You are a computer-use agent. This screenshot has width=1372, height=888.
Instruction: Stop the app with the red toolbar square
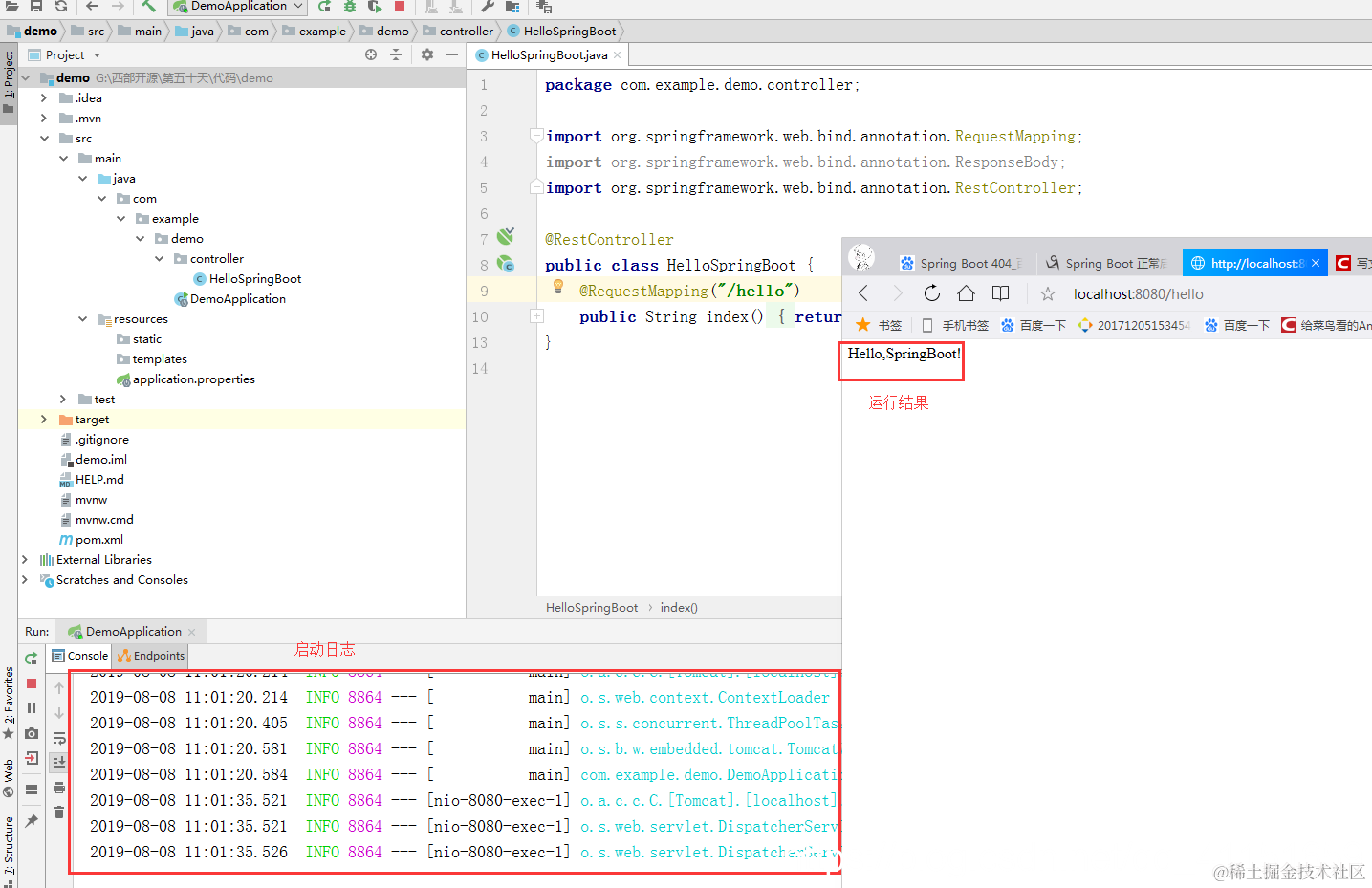point(400,6)
